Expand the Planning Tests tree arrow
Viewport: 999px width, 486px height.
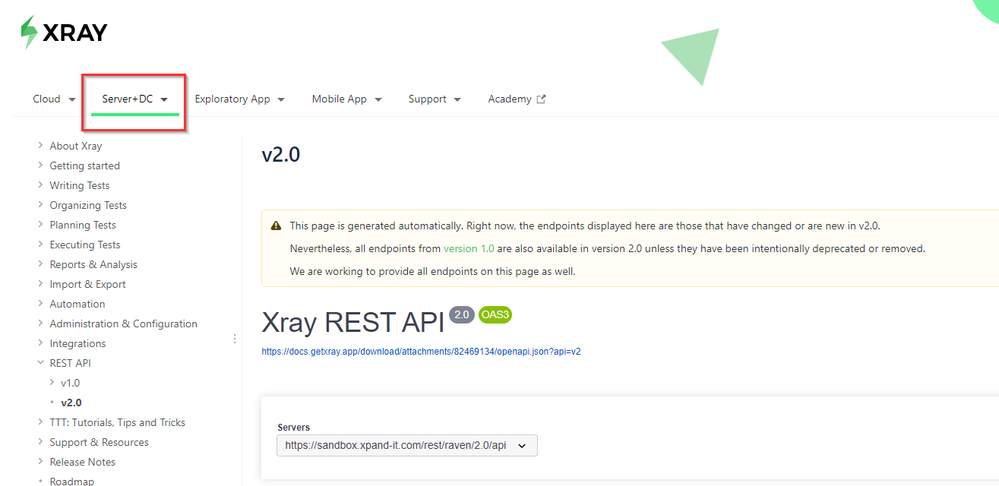click(40, 225)
